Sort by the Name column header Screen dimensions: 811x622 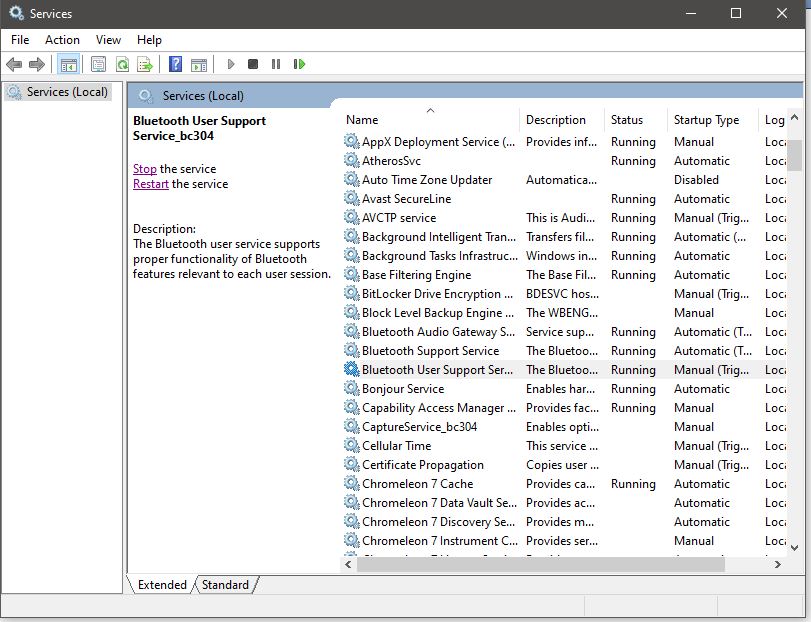pyautogui.click(x=430, y=119)
